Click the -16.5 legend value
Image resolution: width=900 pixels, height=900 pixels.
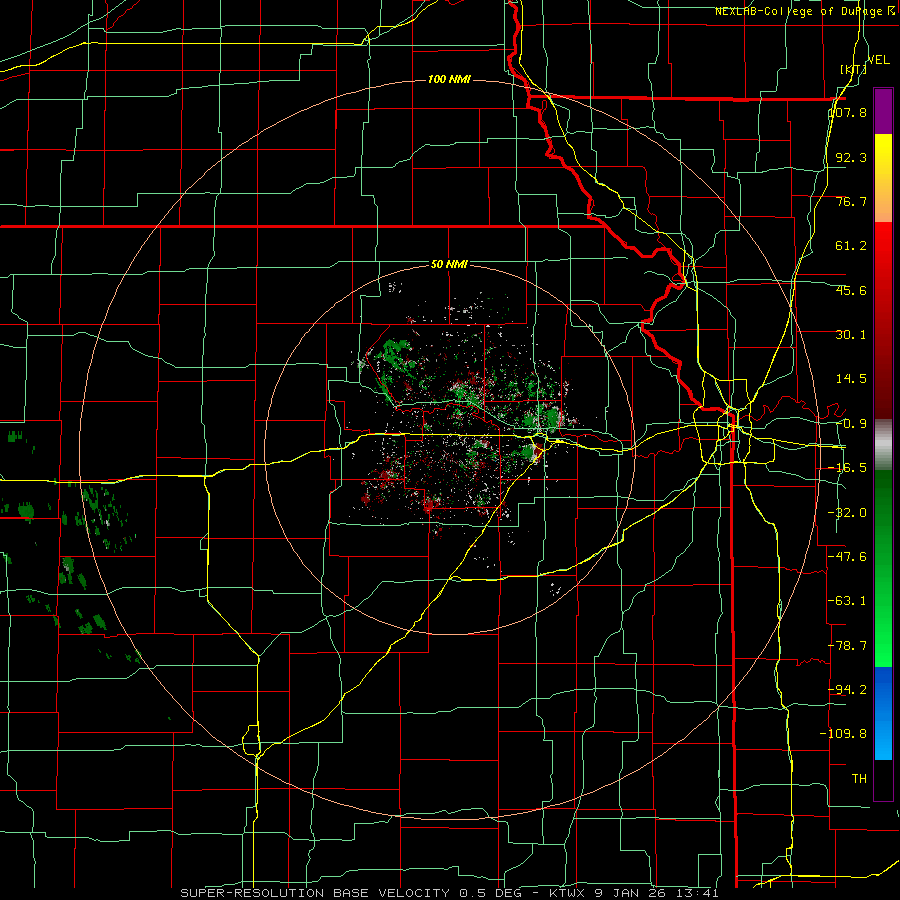coord(848,468)
